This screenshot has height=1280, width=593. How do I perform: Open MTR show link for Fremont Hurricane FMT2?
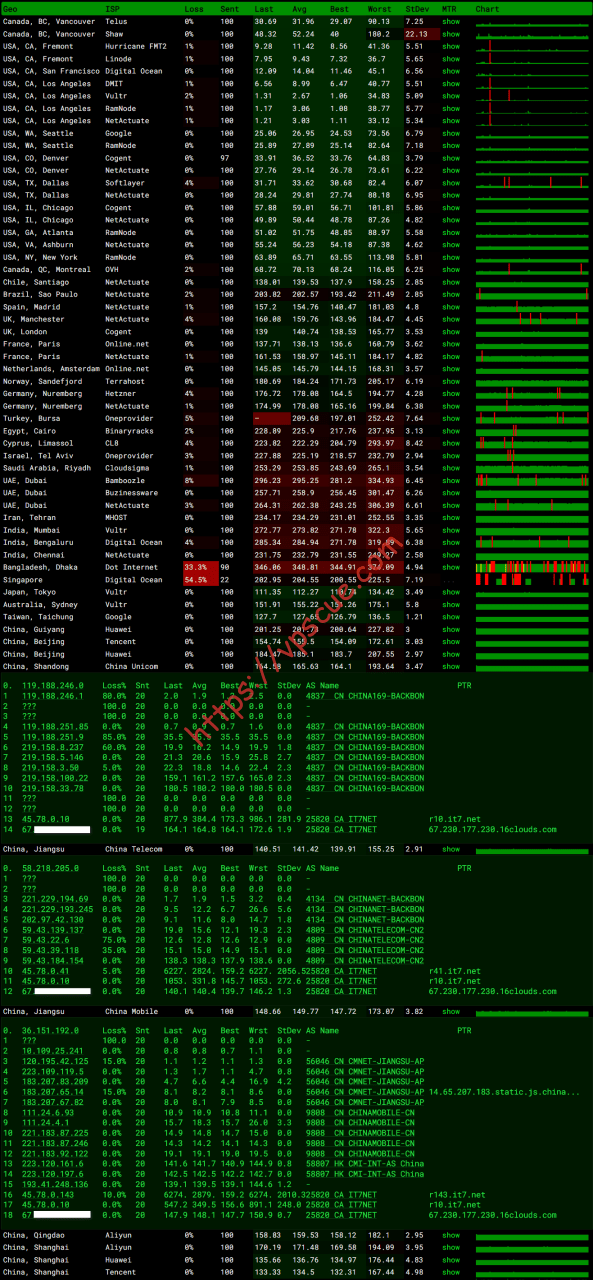[x=451, y=46]
